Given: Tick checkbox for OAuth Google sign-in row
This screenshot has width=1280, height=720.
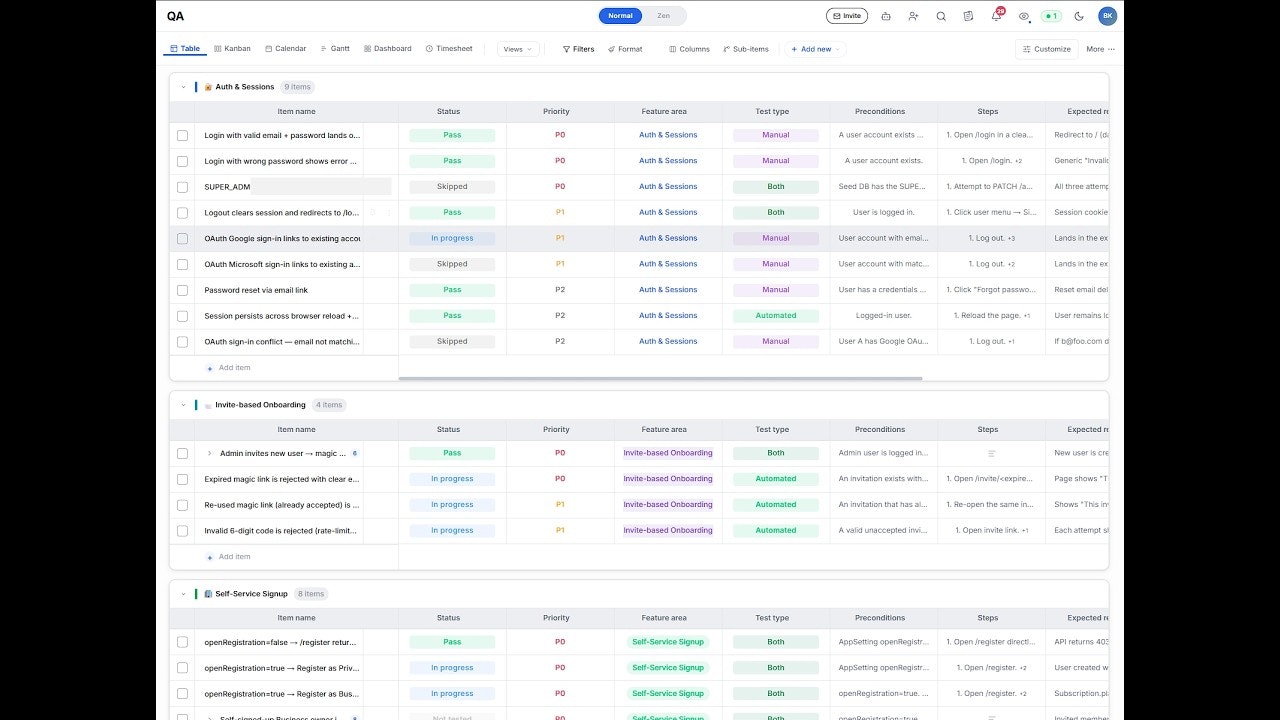Looking at the screenshot, I should [182, 239].
